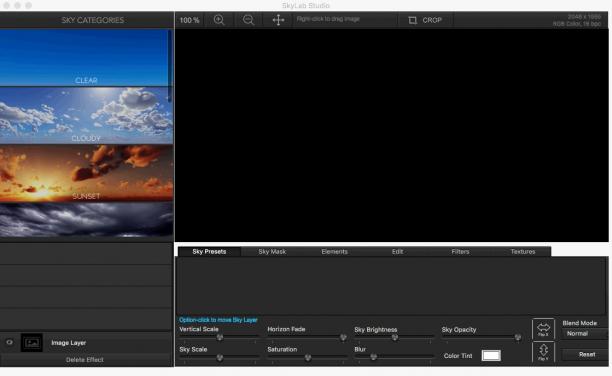The height and width of the screenshot is (376, 612).
Task: Click the Blur slider handle
Action: (374, 357)
